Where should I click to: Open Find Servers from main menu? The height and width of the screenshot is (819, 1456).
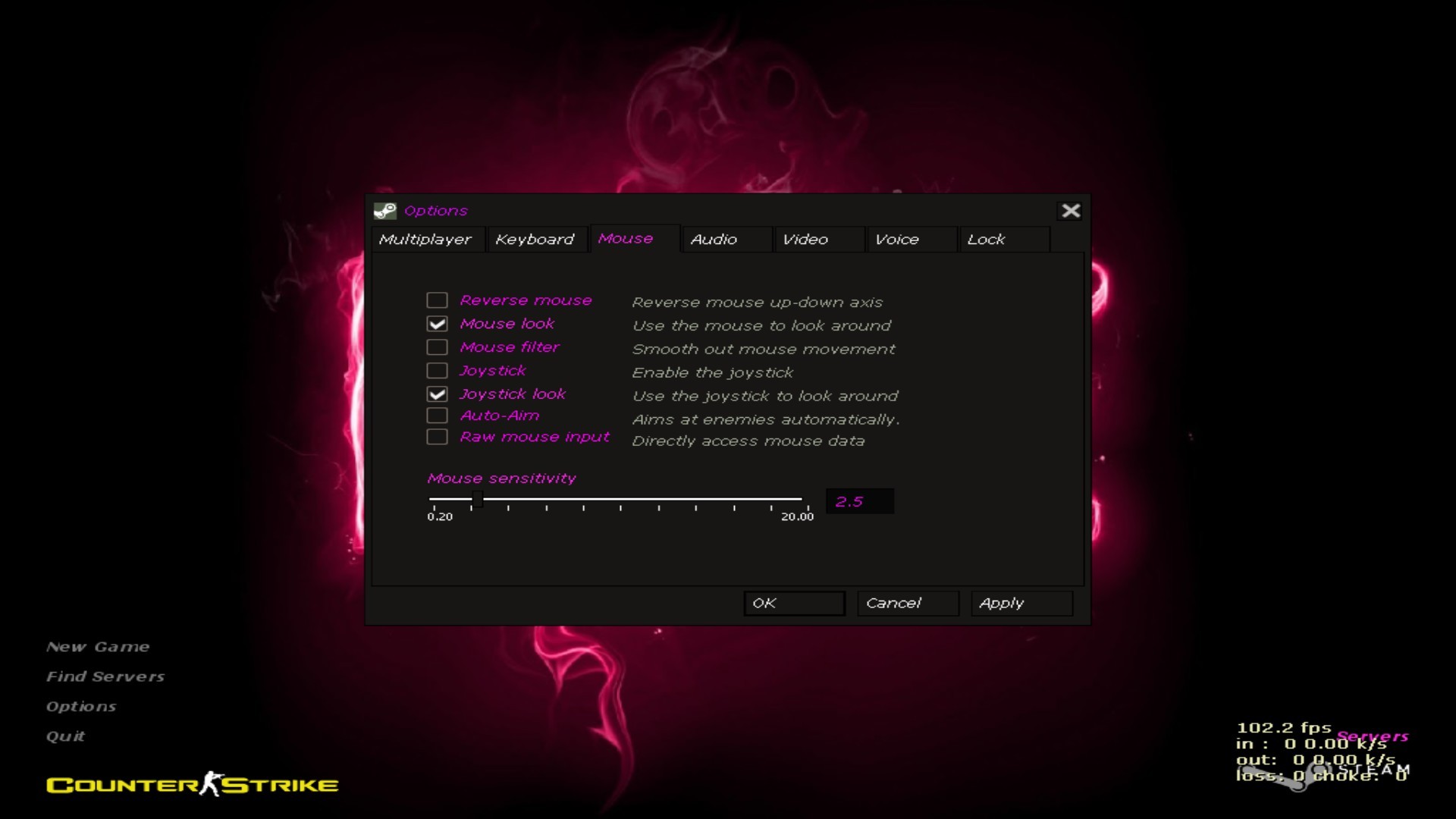click(x=105, y=676)
